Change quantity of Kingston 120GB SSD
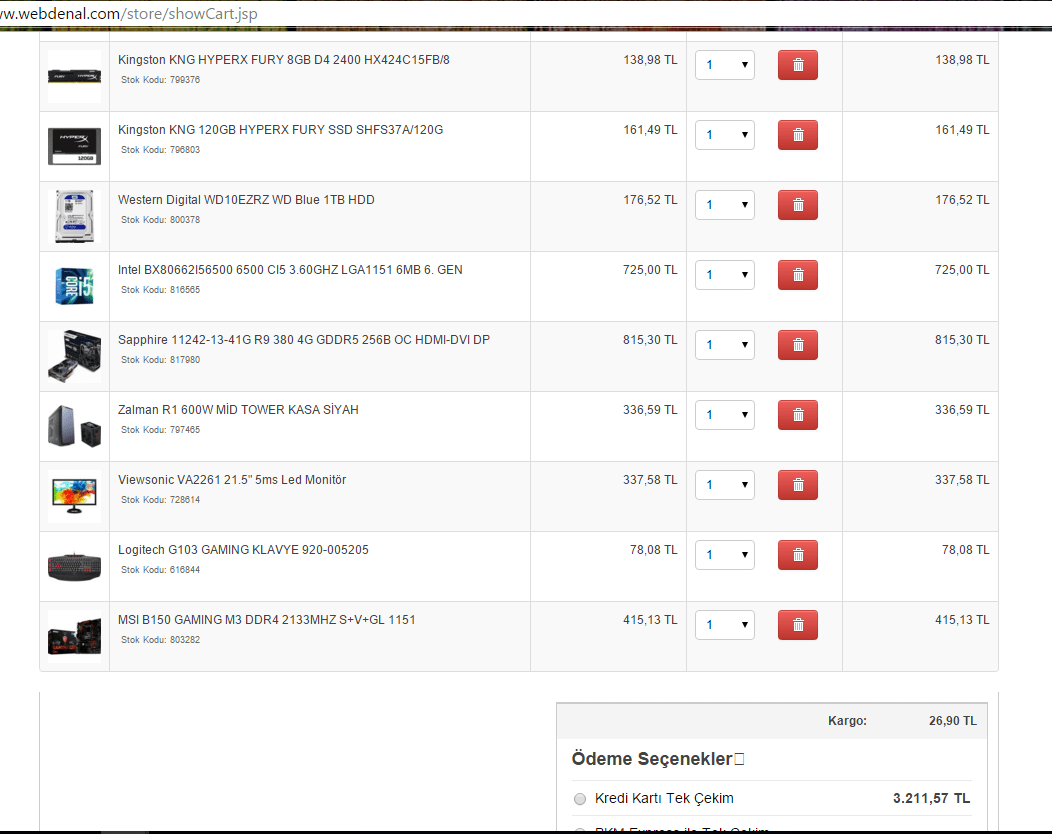The width and height of the screenshot is (1052, 834). point(725,135)
